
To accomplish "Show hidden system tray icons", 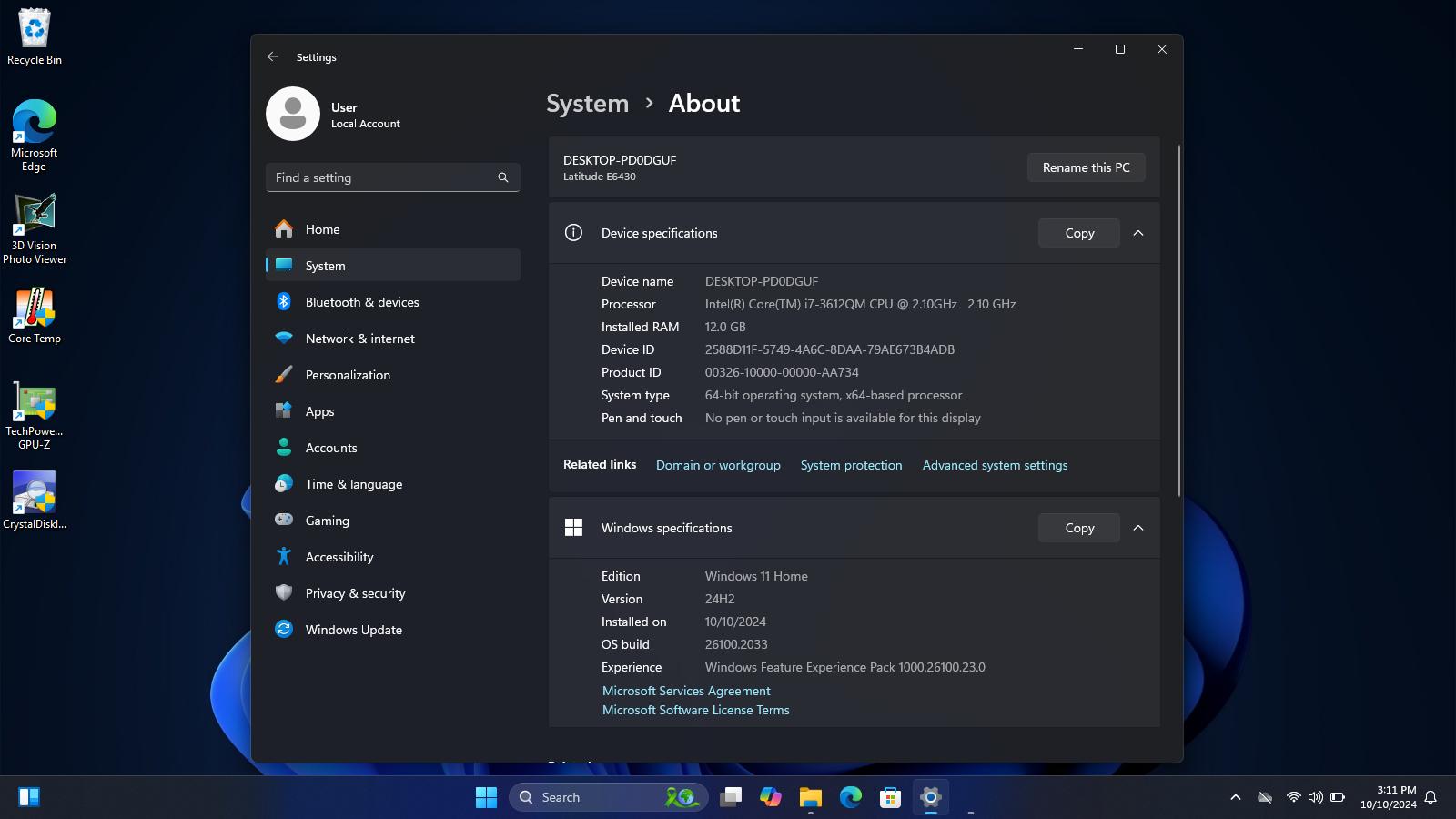I will 1236,797.
